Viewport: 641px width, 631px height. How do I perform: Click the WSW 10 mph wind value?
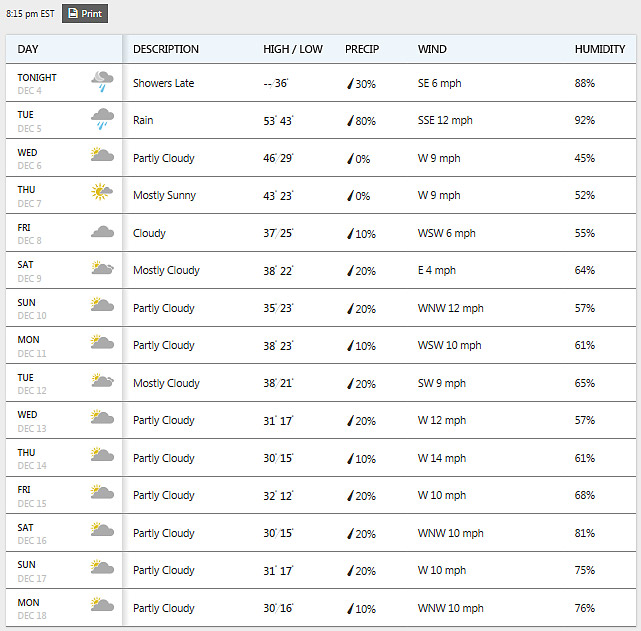click(x=449, y=345)
